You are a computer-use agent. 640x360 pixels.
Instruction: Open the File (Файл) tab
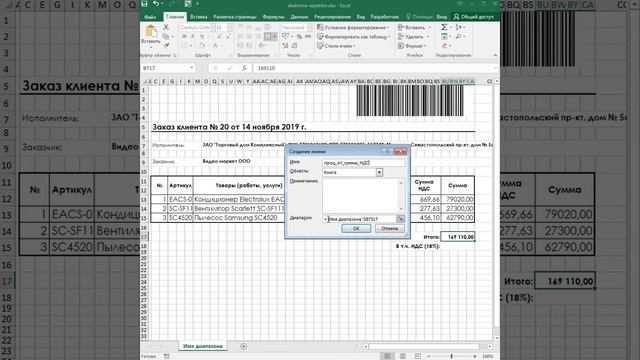[x=150, y=17]
